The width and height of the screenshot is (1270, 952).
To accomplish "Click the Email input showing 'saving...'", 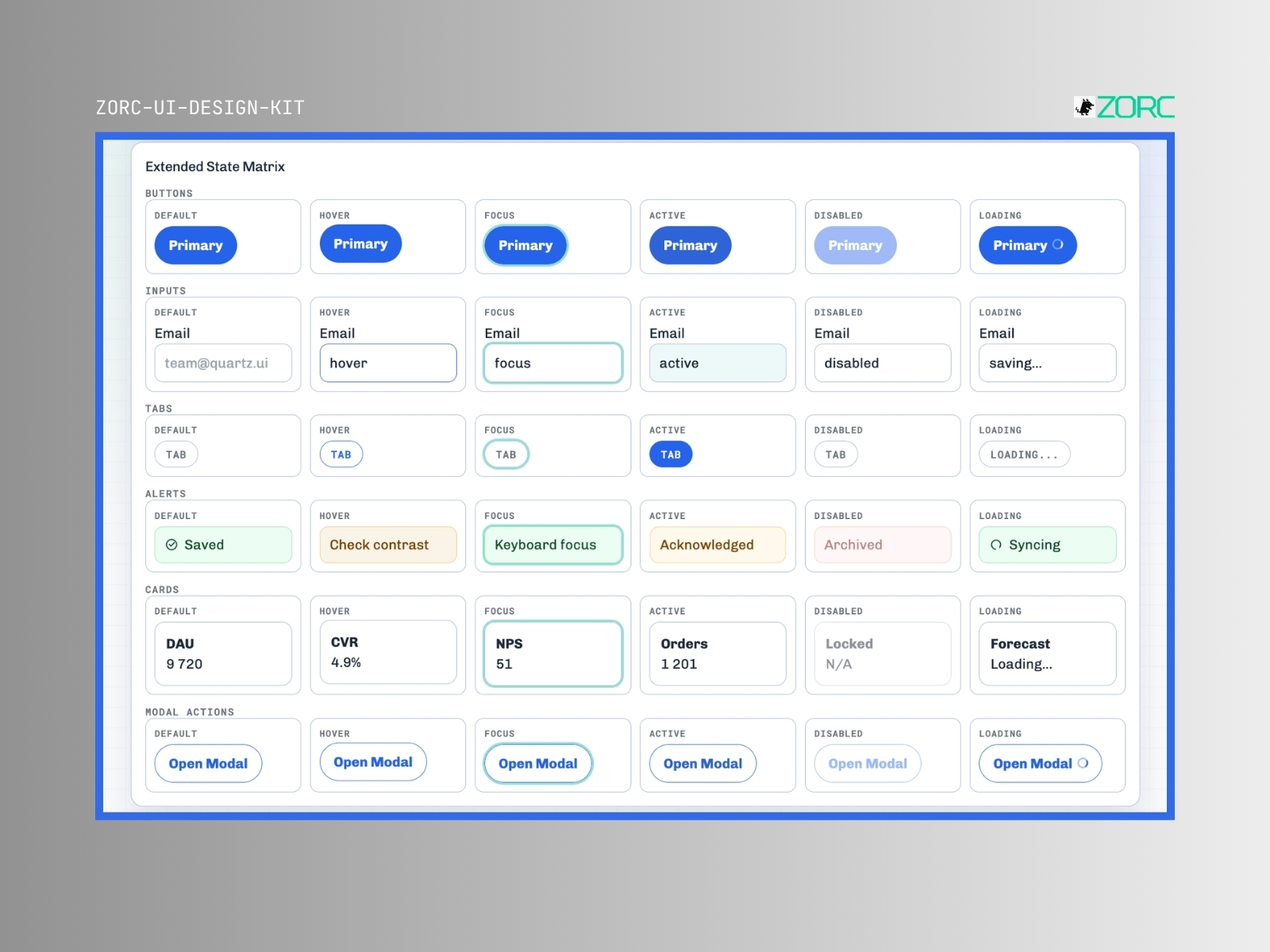I will (x=1048, y=363).
